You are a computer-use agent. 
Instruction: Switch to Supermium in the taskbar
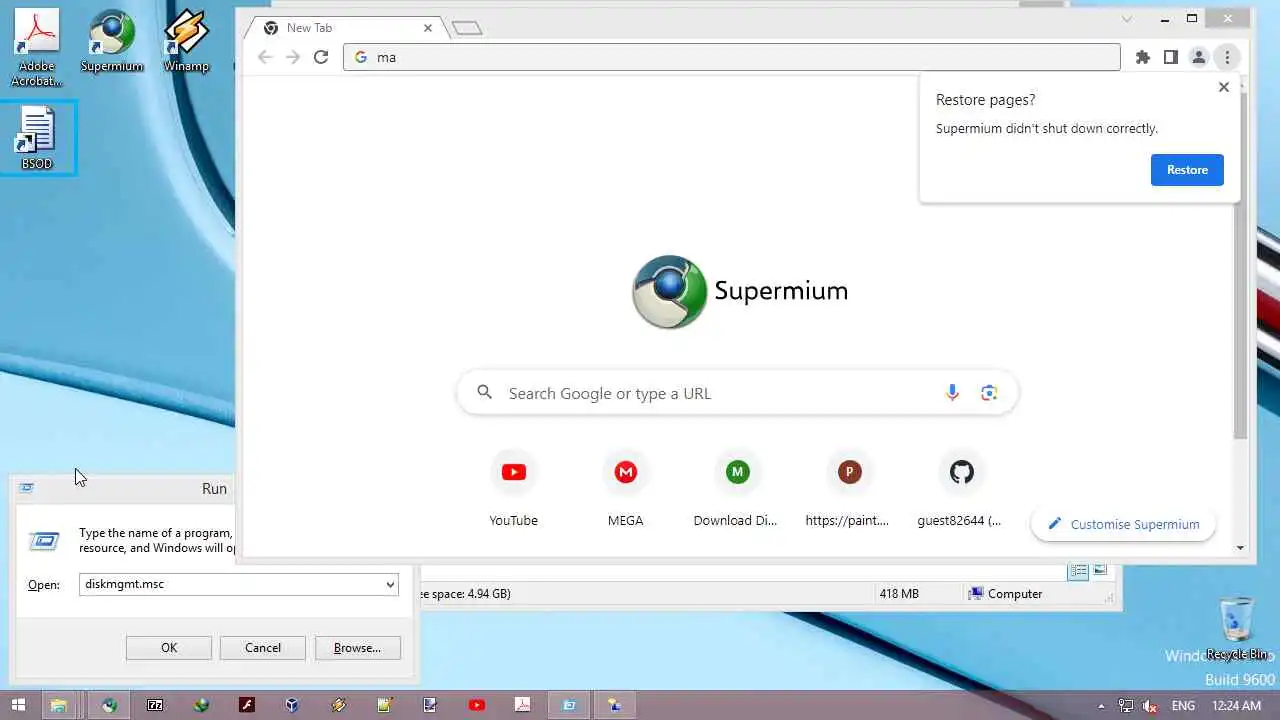(109, 705)
